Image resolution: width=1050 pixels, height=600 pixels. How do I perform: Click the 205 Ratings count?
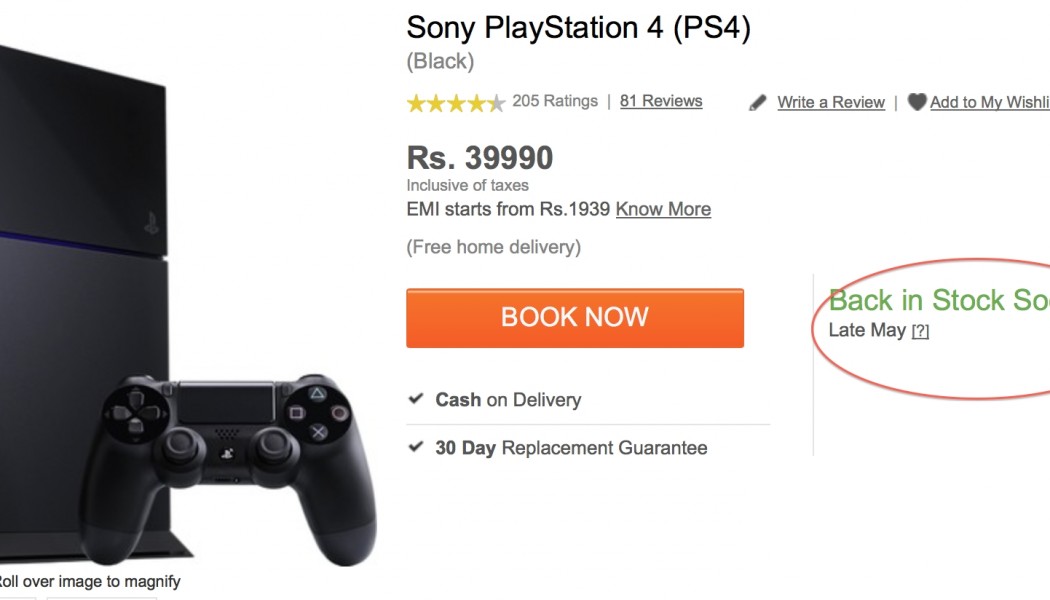click(555, 101)
